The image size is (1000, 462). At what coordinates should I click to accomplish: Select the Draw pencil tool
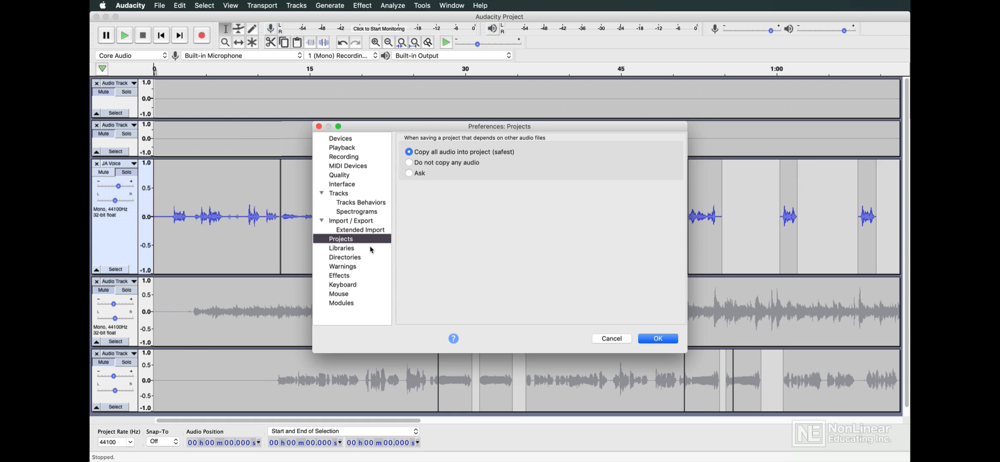coord(252,29)
